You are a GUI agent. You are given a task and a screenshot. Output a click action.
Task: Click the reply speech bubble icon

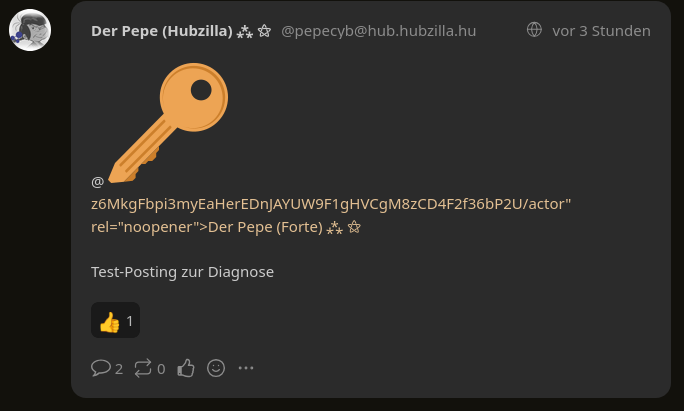pyautogui.click(x=100, y=368)
